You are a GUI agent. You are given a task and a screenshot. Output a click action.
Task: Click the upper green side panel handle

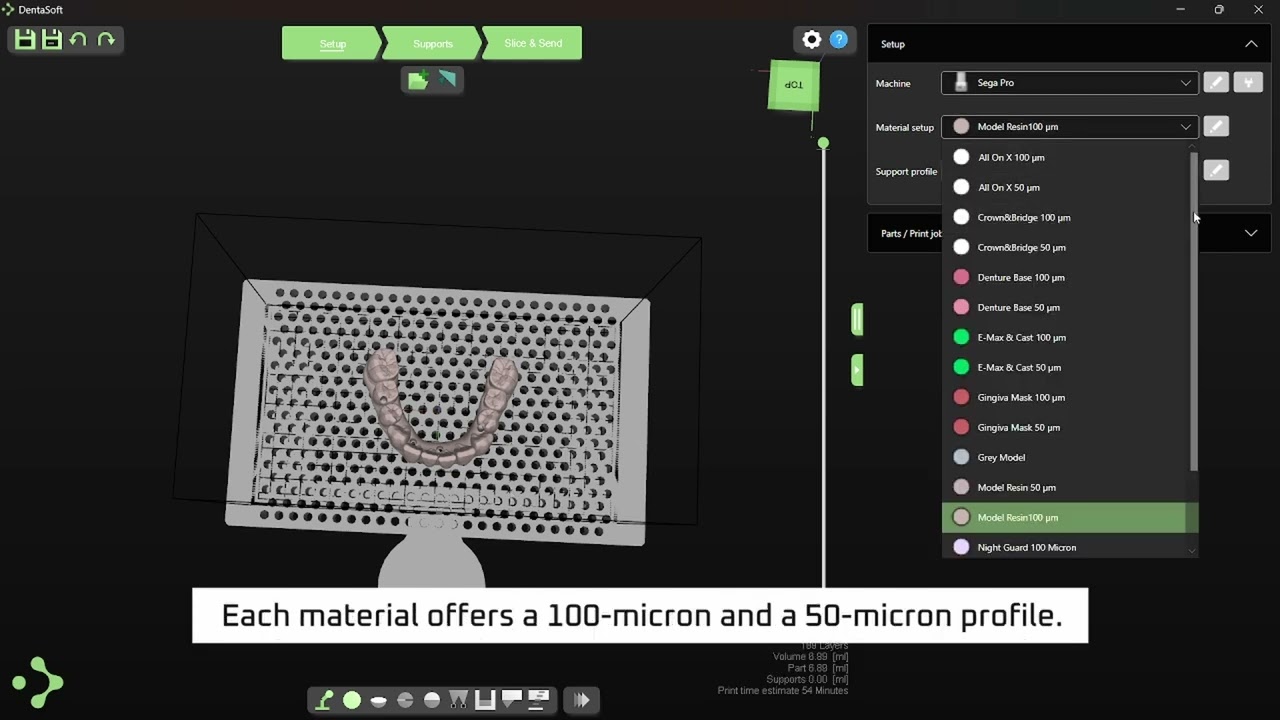pyautogui.click(x=857, y=320)
